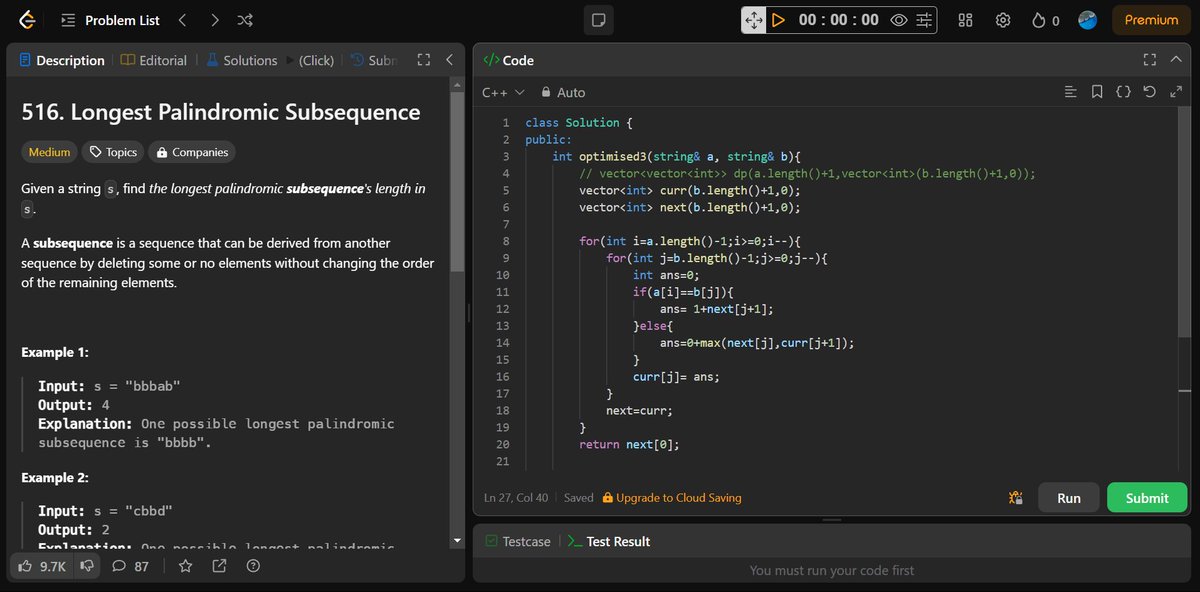
Task: Click the streak fire icon
Action: [1038, 20]
